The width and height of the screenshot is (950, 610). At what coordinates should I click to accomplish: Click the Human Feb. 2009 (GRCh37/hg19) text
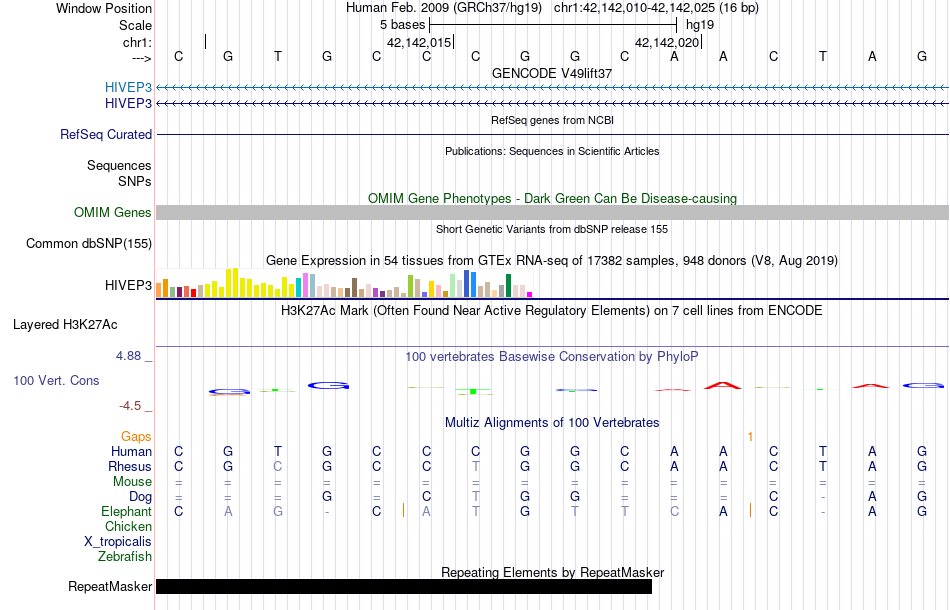click(445, 8)
